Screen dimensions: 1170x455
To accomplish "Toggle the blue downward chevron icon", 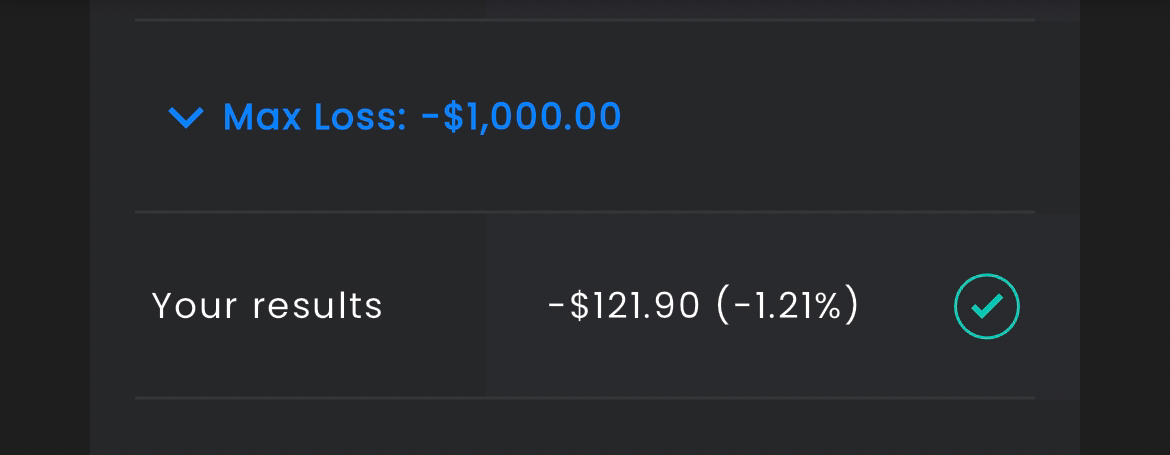I will pyautogui.click(x=186, y=117).
